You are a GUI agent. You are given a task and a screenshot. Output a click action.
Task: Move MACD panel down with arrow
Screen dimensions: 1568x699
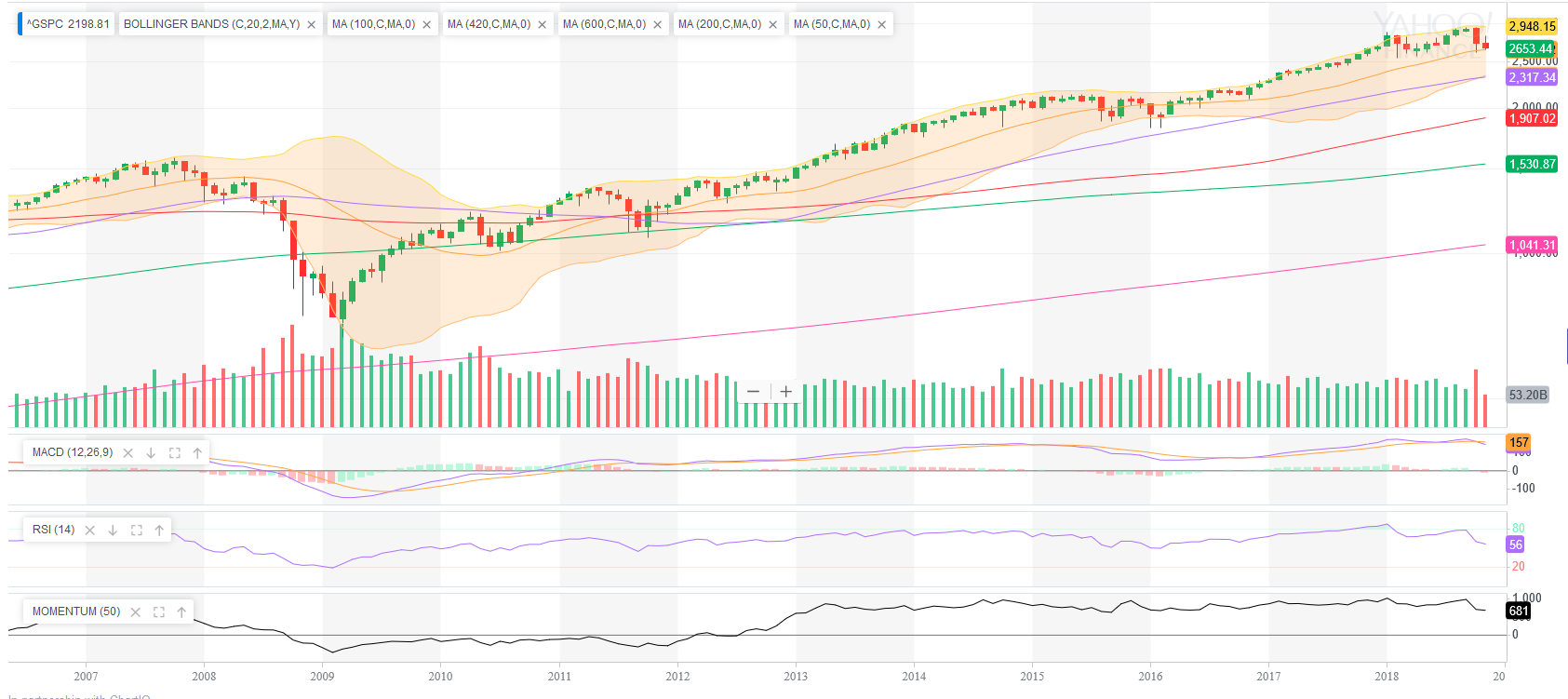point(151,453)
